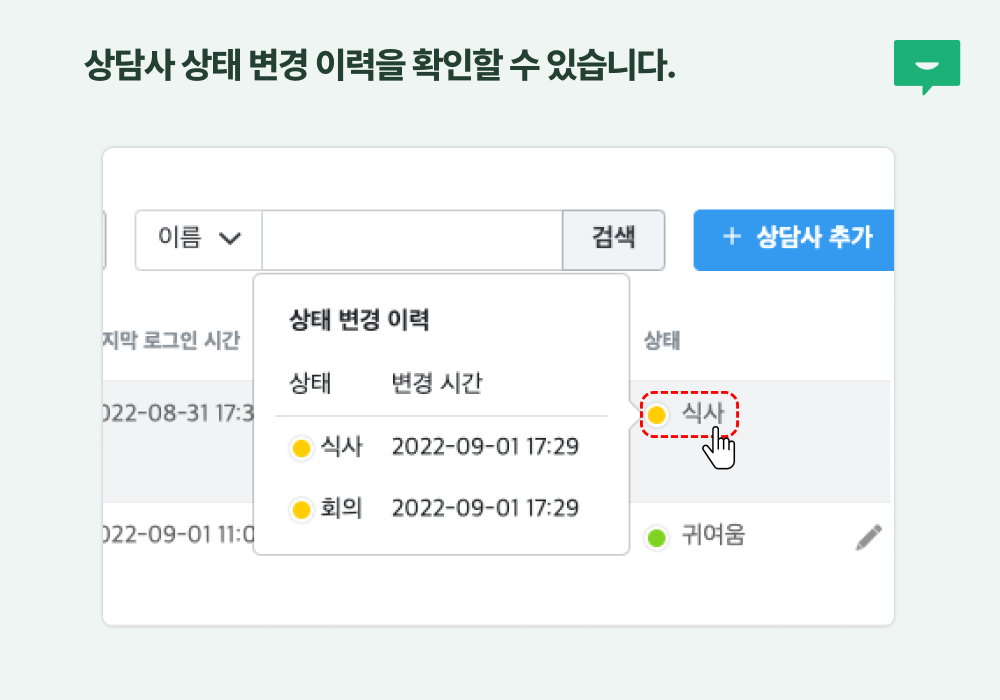
Task: Click the green status dot beside 귀여움
Action: pyautogui.click(x=656, y=537)
